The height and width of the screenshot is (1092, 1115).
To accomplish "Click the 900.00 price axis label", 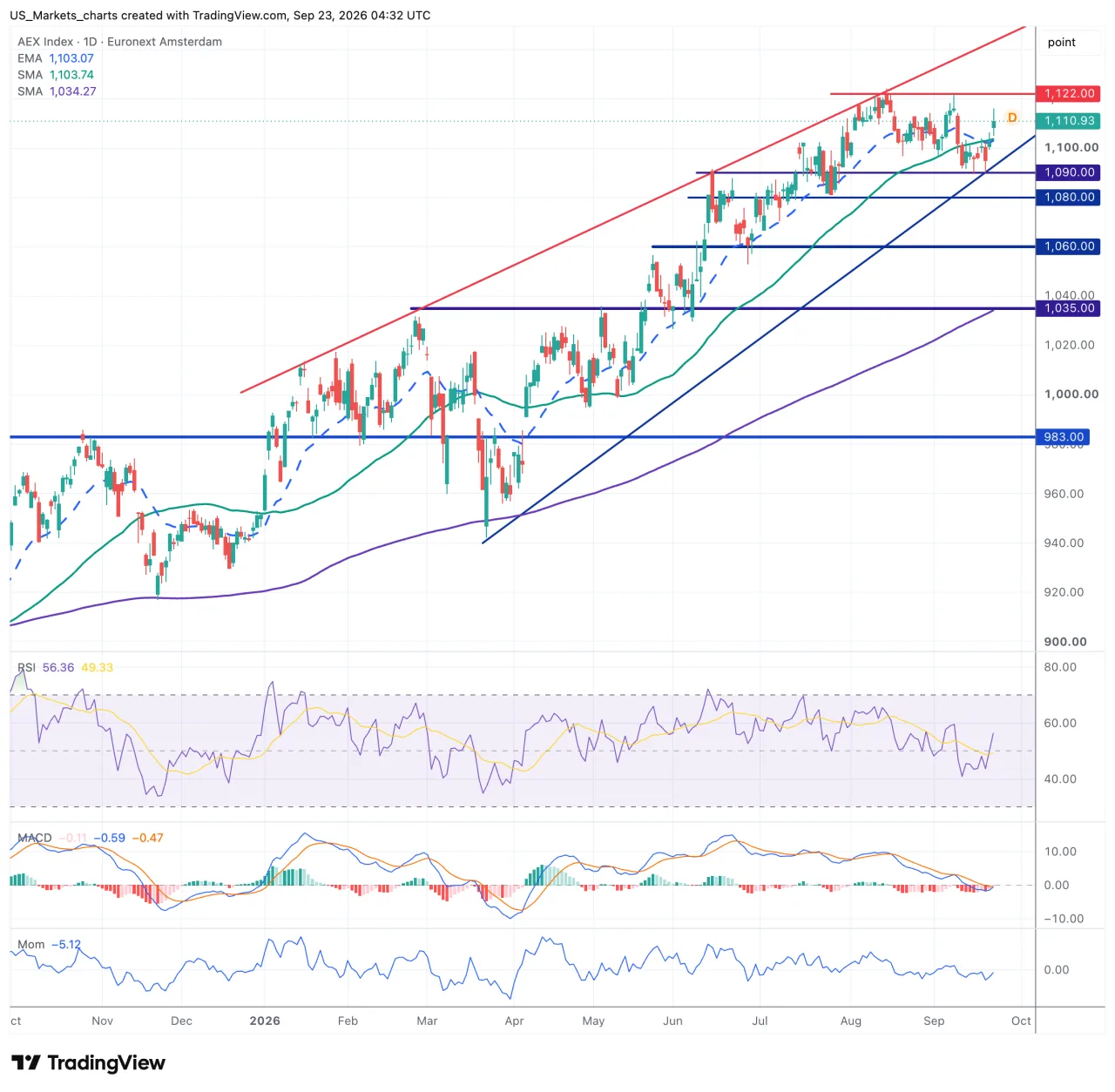I will [x=1065, y=642].
